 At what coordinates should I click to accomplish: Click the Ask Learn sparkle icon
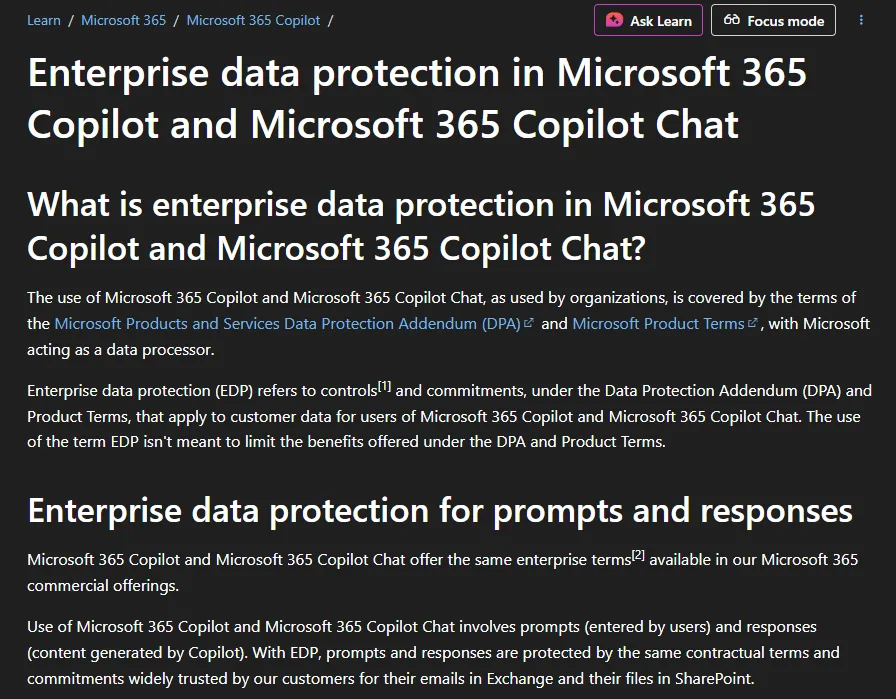614,21
